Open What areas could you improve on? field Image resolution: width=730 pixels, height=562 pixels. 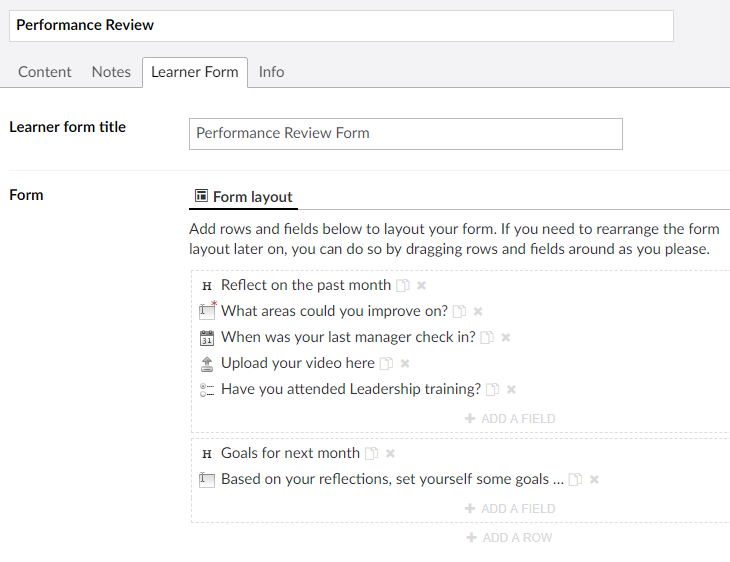tap(334, 311)
